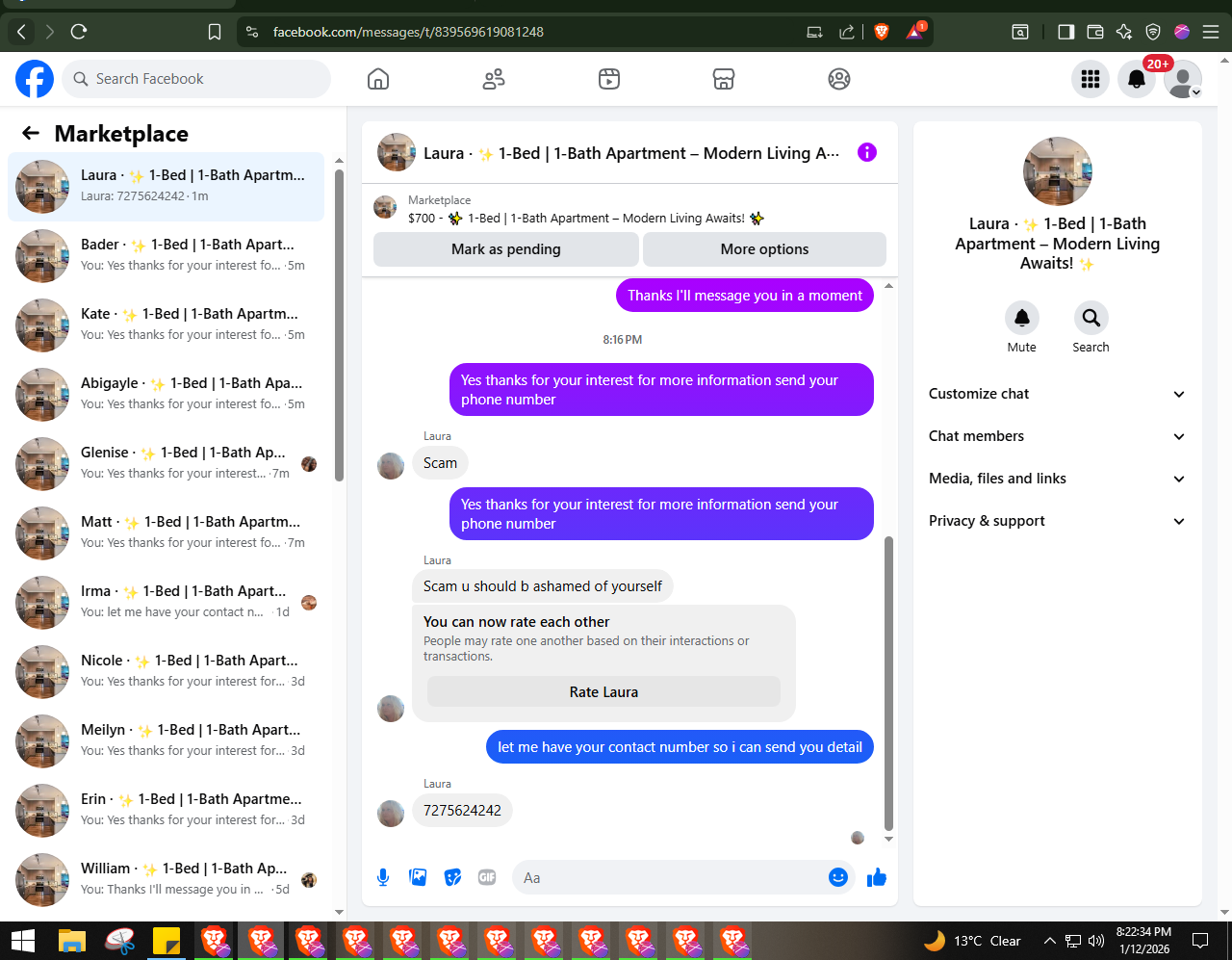Attach a photo file icon

pyautogui.click(x=418, y=877)
